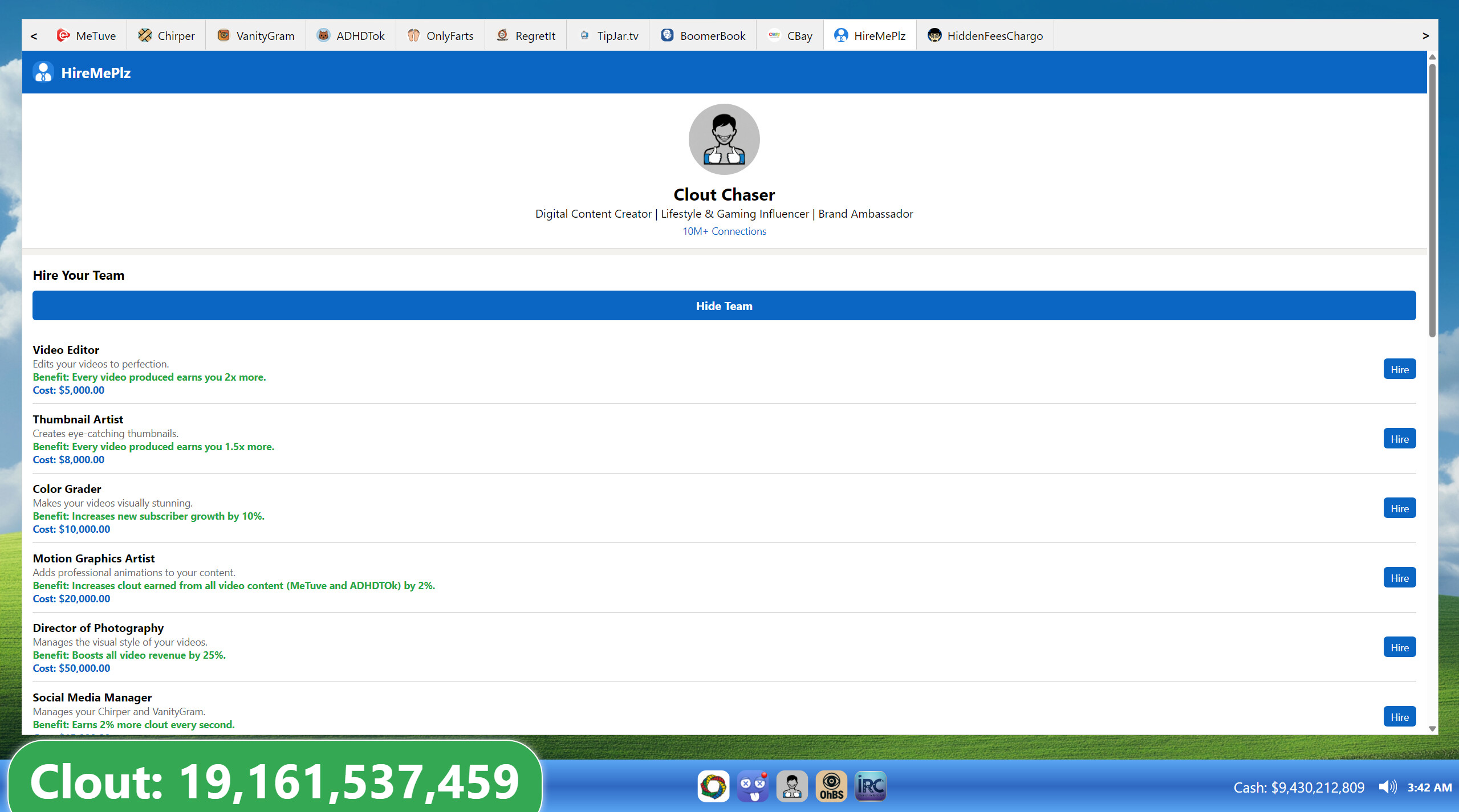Open the purple dead-face app with notification badge
The height and width of the screenshot is (812, 1459).
tap(752, 786)
